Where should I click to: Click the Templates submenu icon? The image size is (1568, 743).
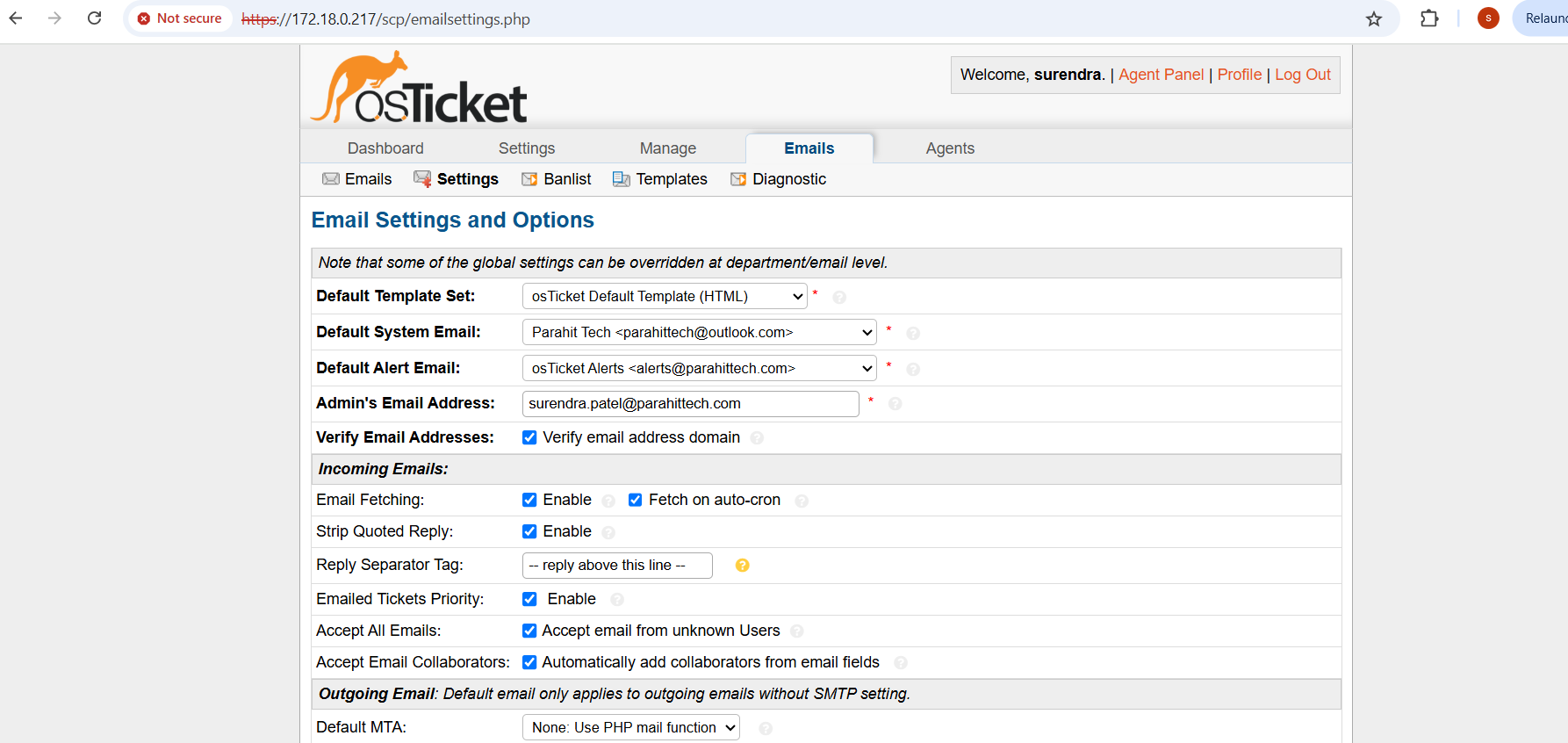[x=622, y=179]
